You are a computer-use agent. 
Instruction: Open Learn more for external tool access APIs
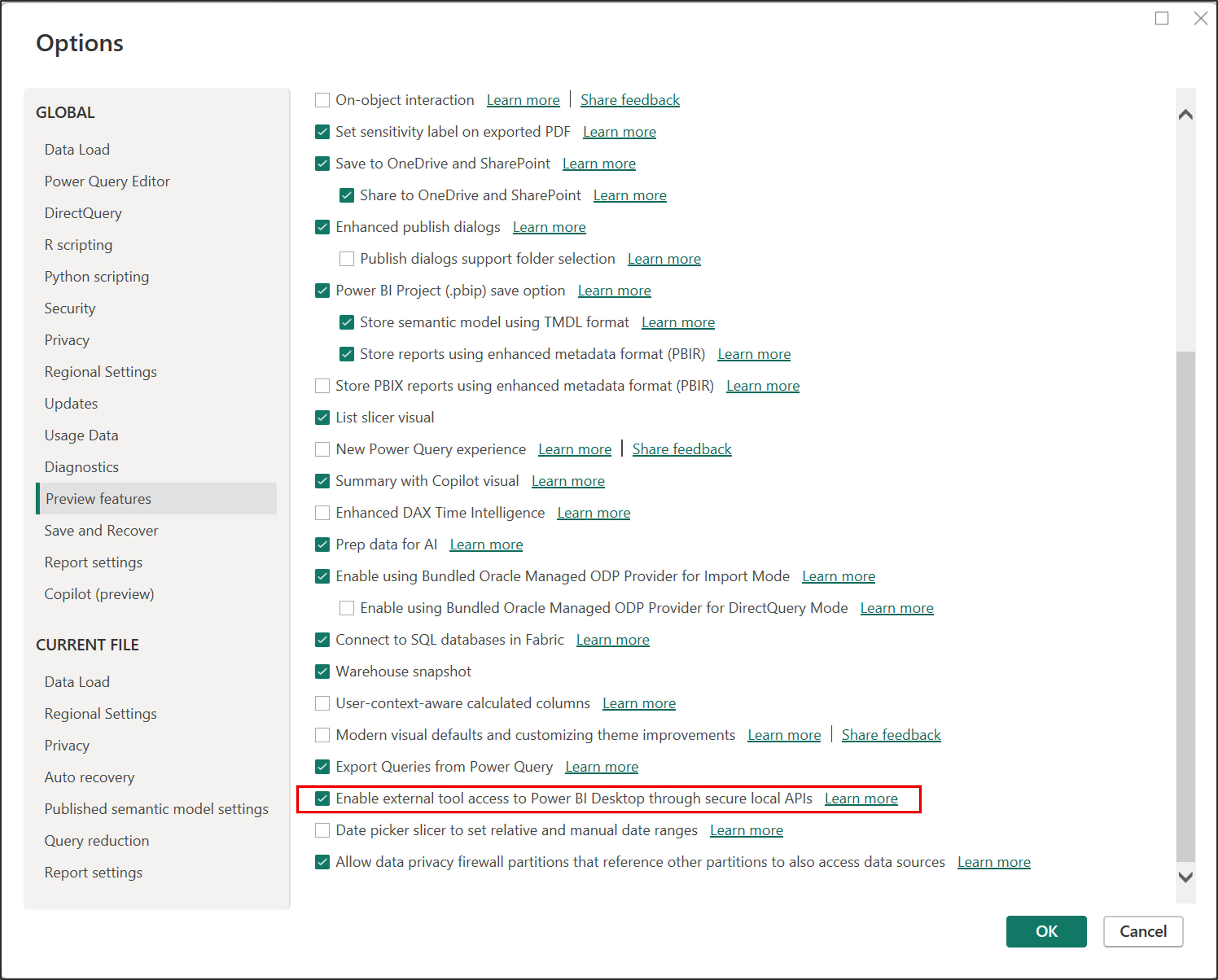point(861,798)
